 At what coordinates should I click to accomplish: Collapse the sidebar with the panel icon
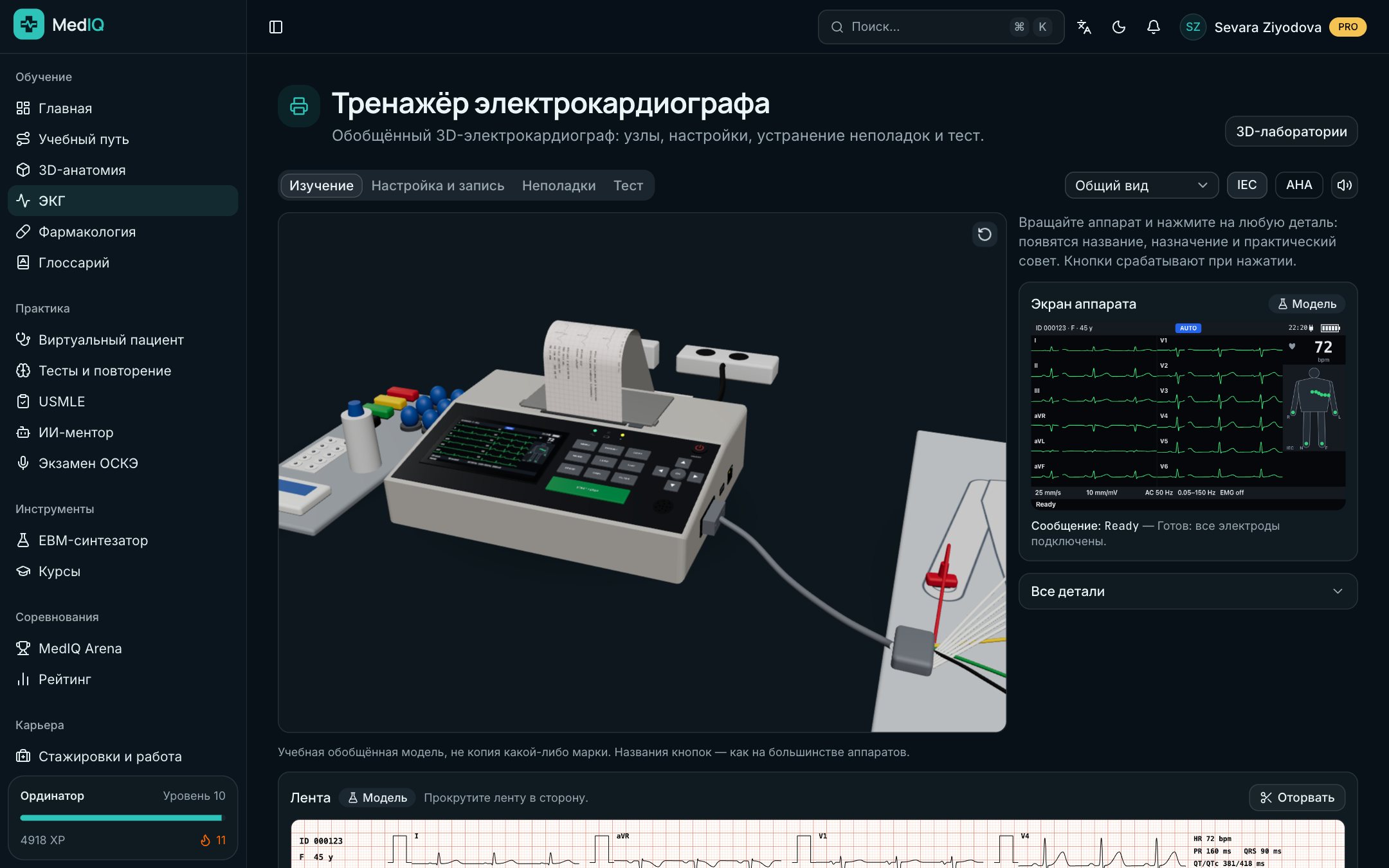(276, 27)
